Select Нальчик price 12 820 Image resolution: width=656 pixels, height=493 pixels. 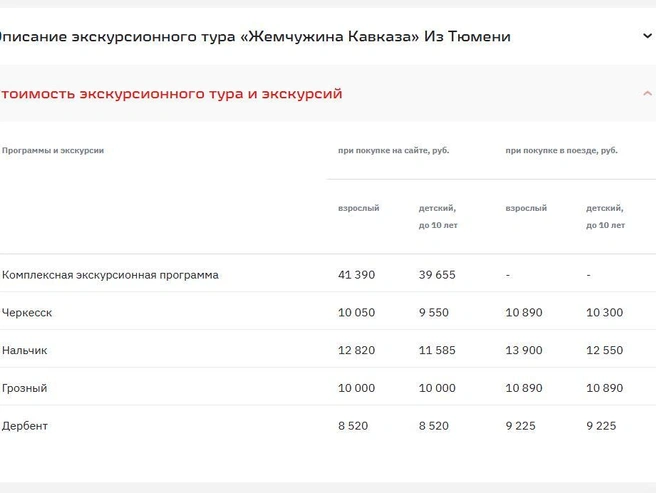coord(356,350)
